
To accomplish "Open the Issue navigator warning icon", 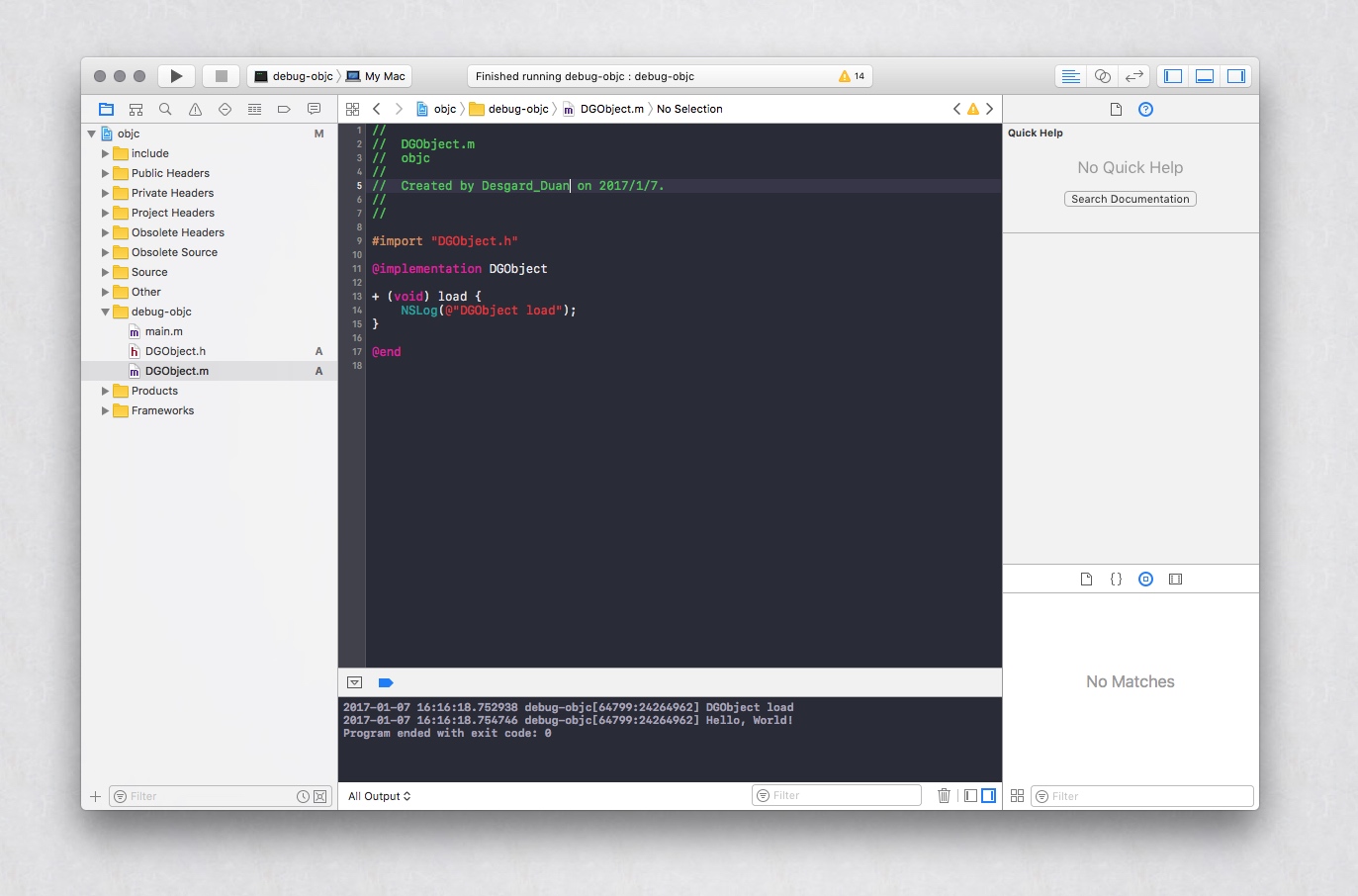I will (195, 109).
